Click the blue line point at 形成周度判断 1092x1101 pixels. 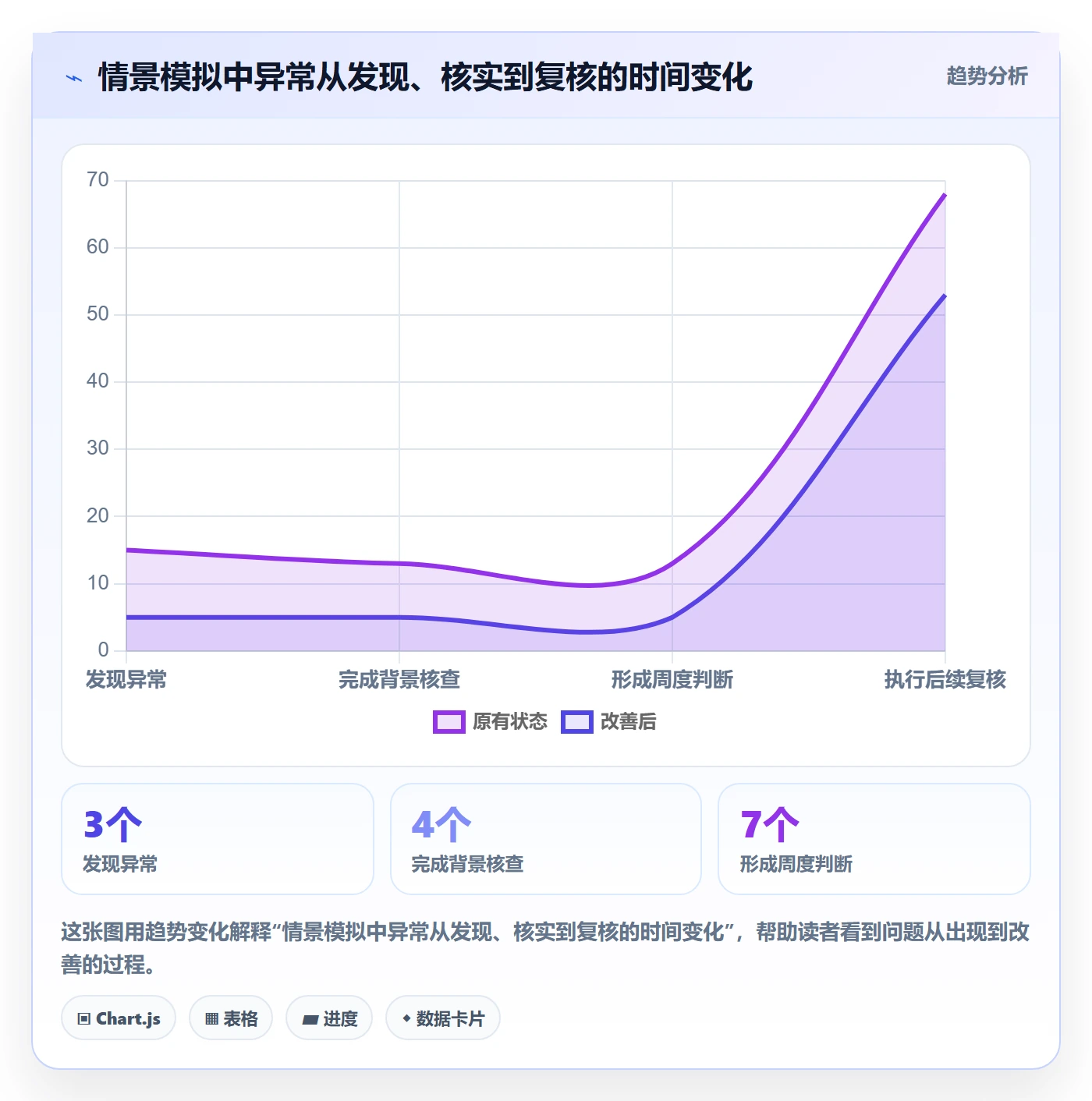(672, 617)
